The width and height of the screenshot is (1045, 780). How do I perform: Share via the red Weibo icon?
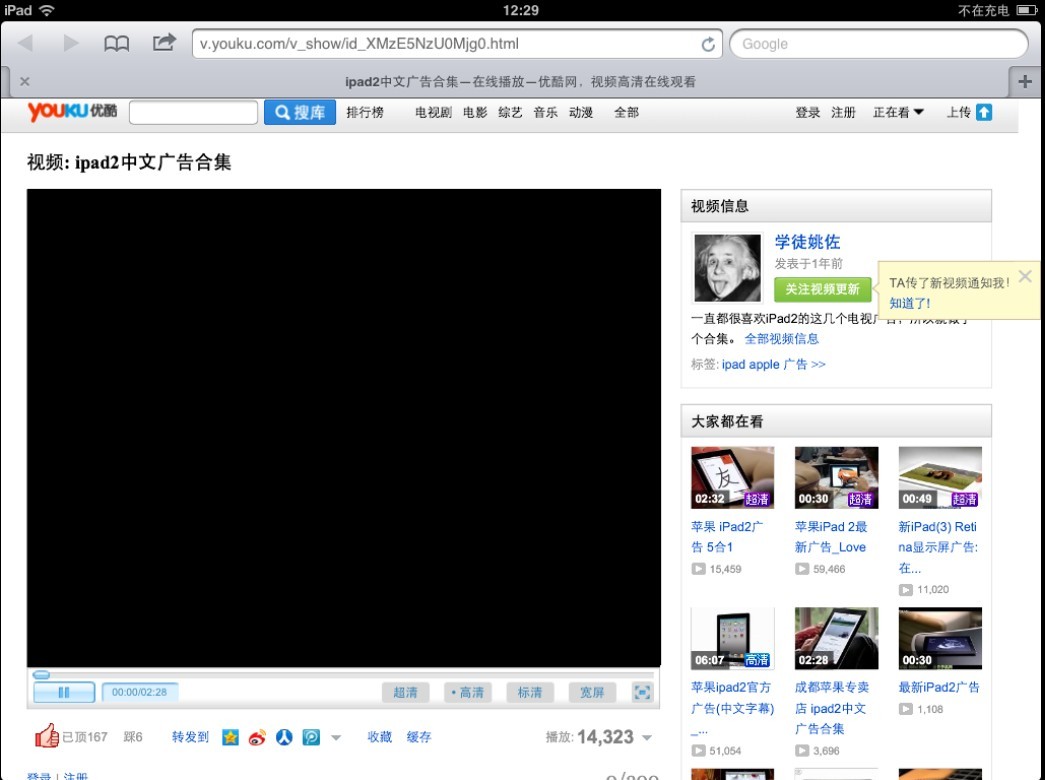click(257, 737)
